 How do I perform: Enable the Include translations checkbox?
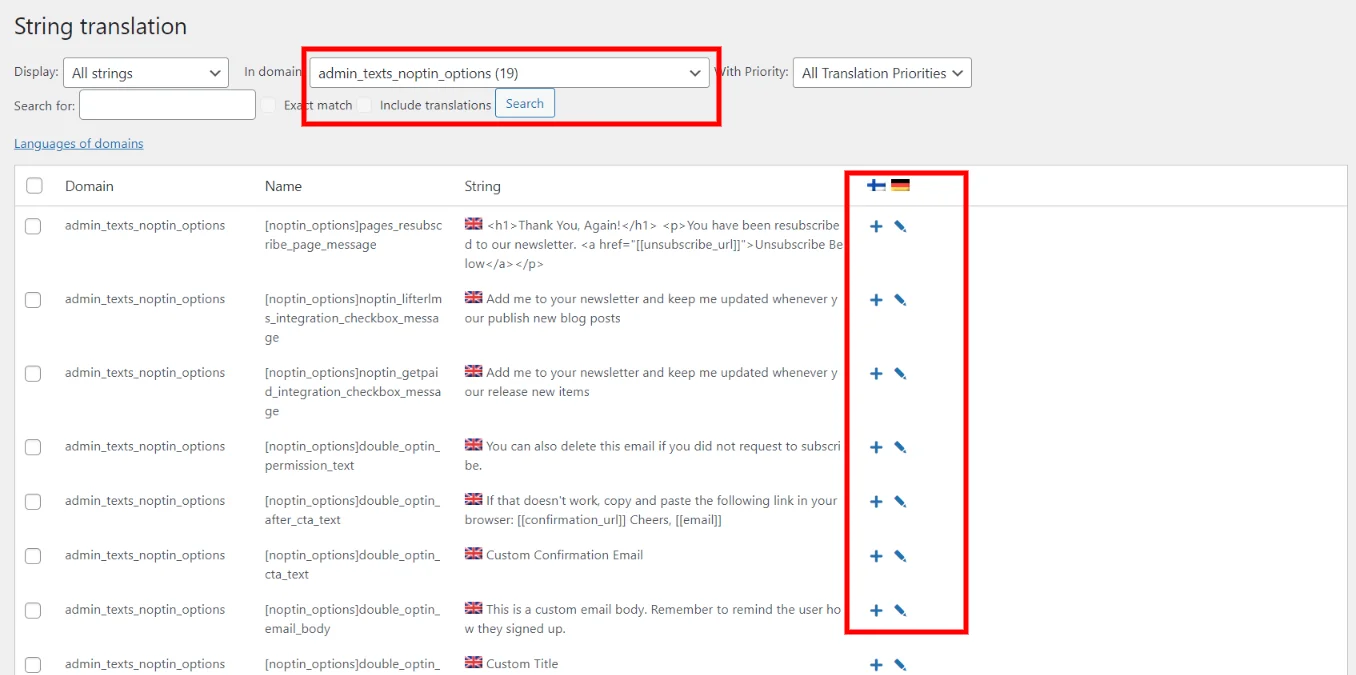point(365,105)
